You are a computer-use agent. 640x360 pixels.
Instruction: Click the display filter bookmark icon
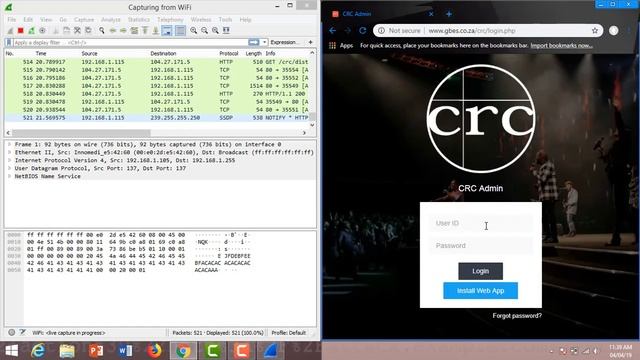(9, 42)
